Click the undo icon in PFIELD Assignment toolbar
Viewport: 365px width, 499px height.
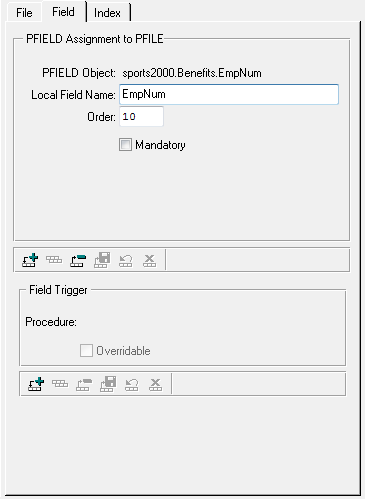pos(126,260)
